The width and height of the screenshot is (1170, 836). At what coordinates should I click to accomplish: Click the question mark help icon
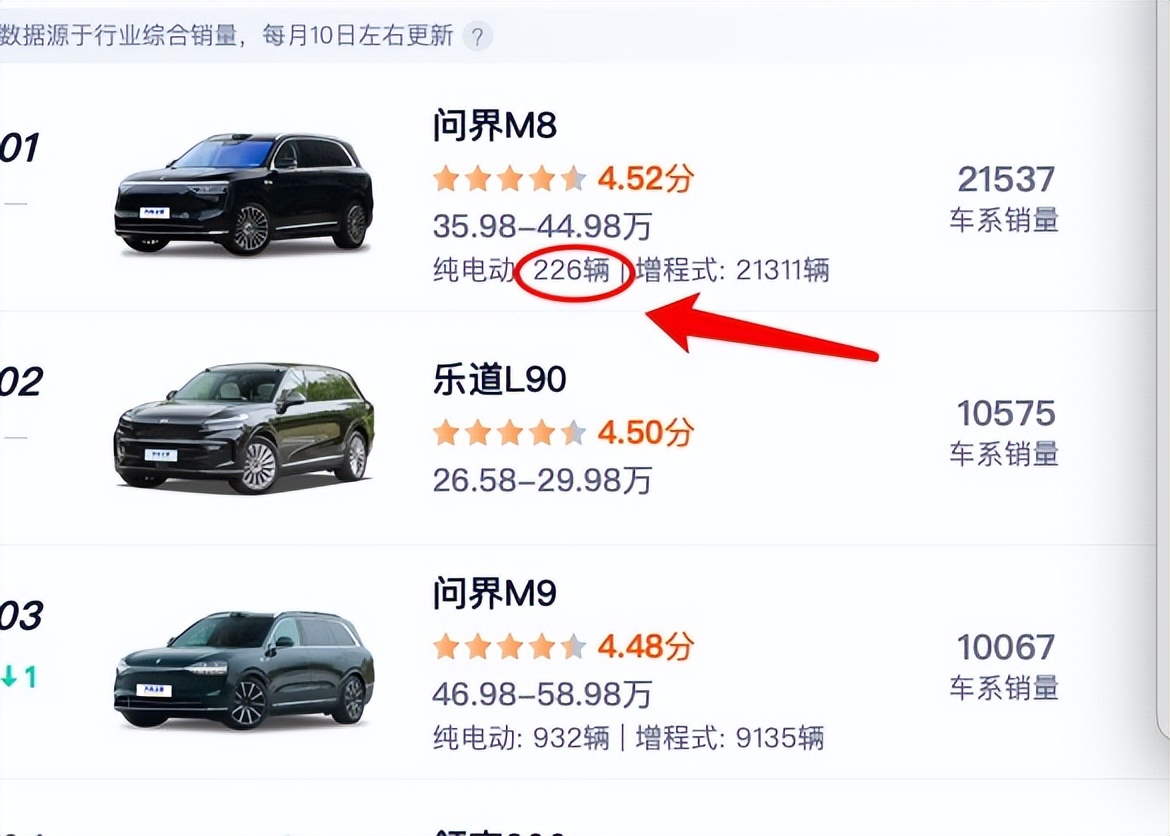(478, 35)
